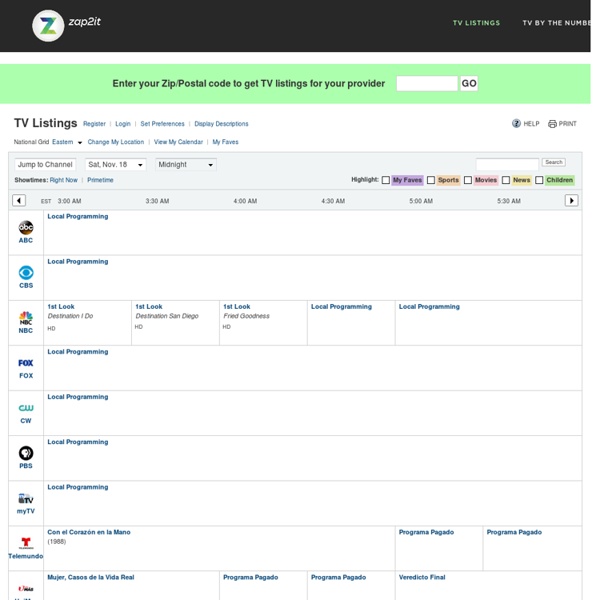The height and width of the screenshot is (600, 600).
Task: Click the Zip/Postal code input field
Action: click(x=426, y=84)
